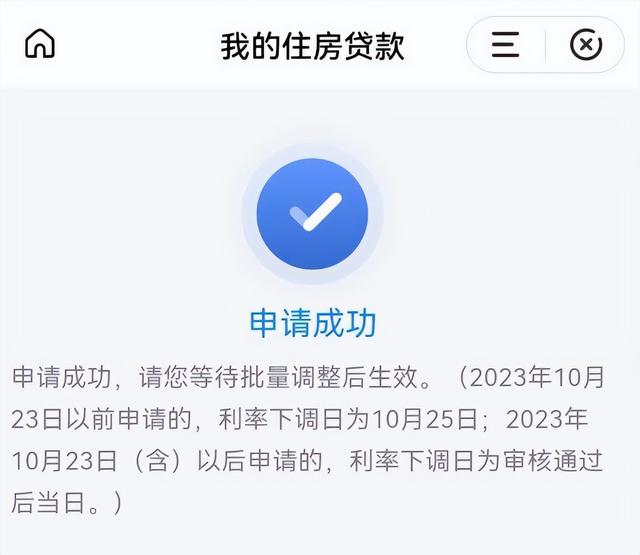This screenshot has height=555, width=640.
Task: Click the light halo ring around the checkmark
Action: click(312, 214)
